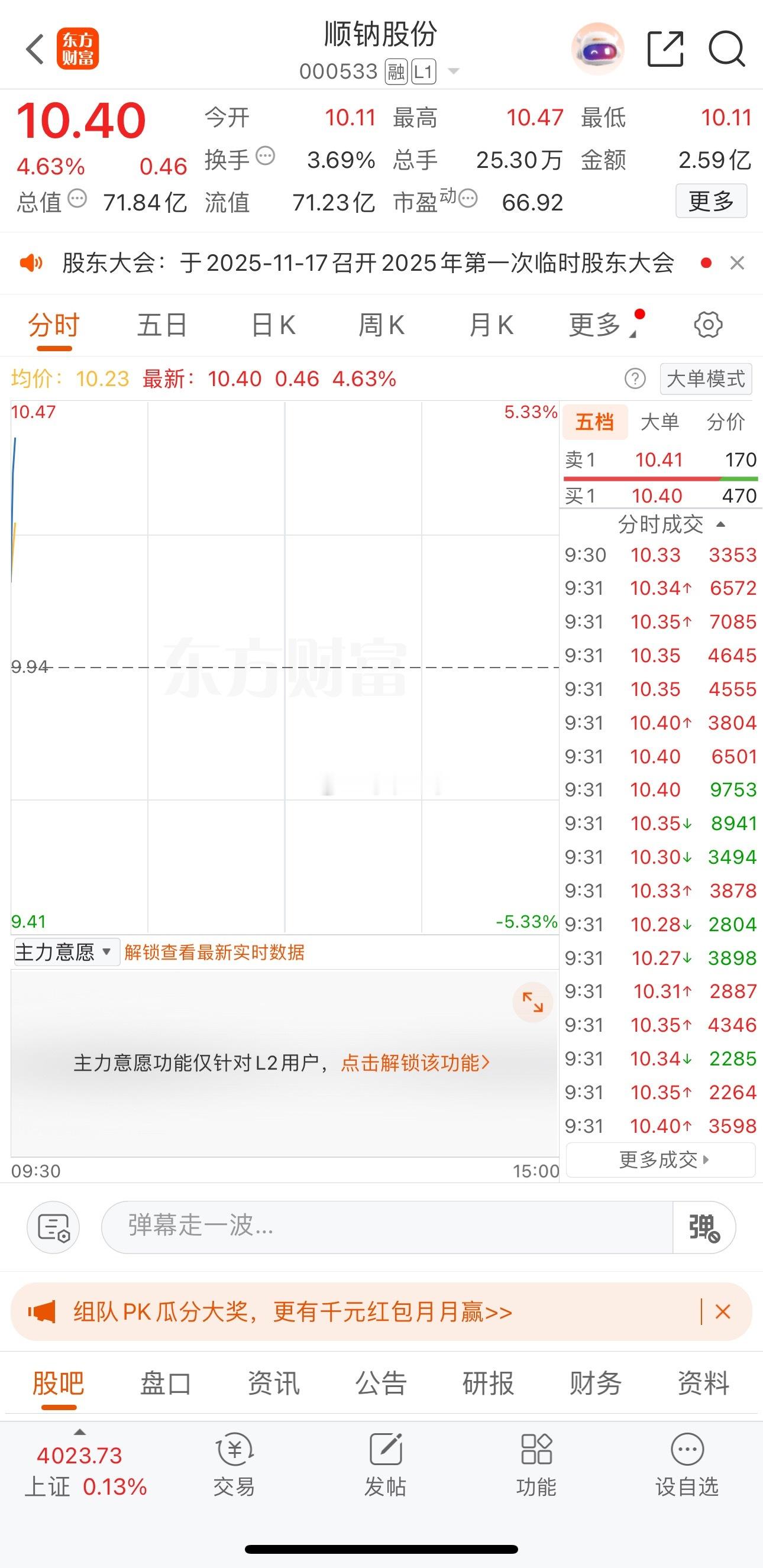763x1568 pixels.
Task: Open the 股东大会 announcement text
Action: coord(368,263)
